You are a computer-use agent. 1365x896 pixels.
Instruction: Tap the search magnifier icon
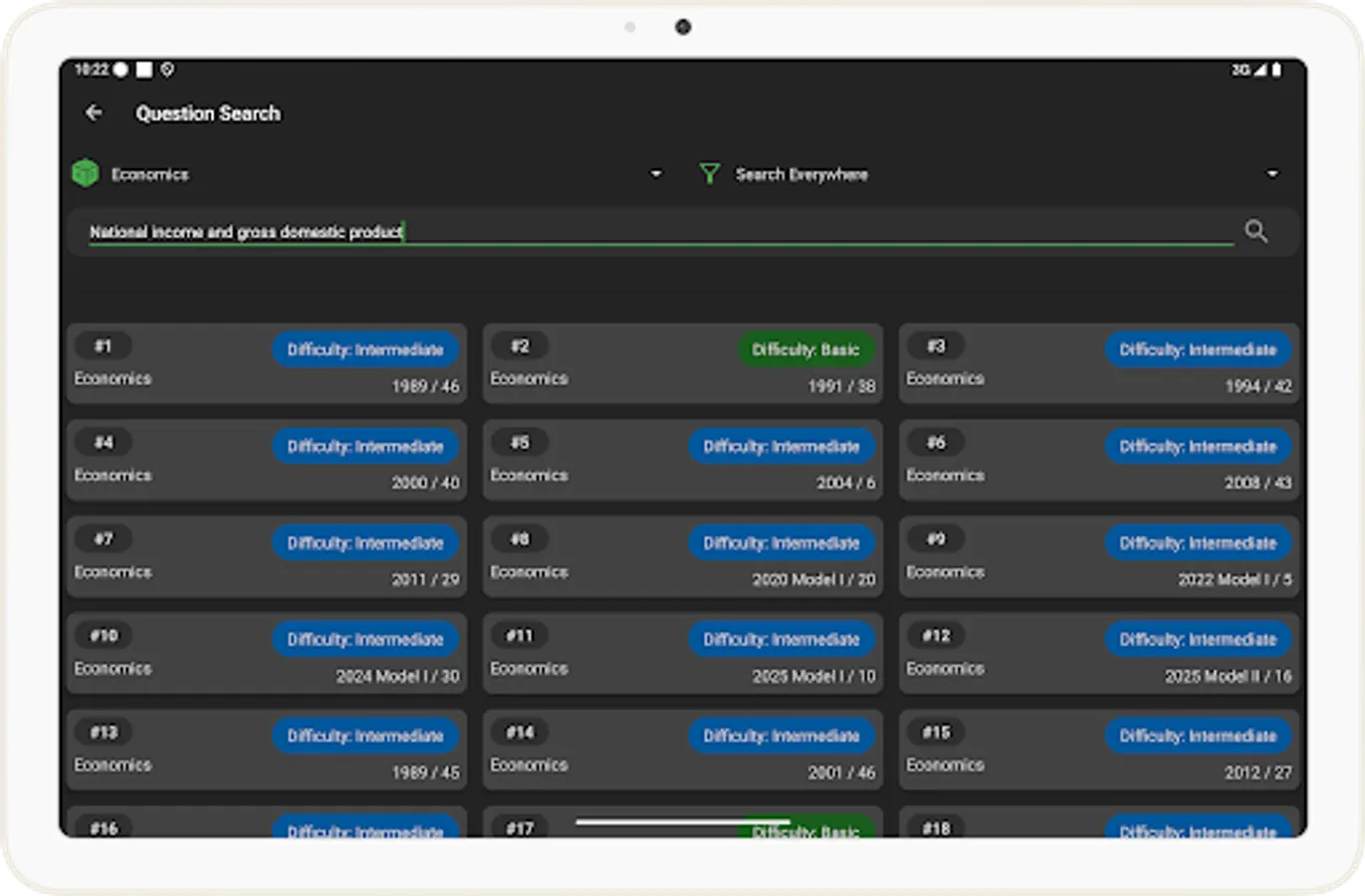click(x=1255, y=231)
